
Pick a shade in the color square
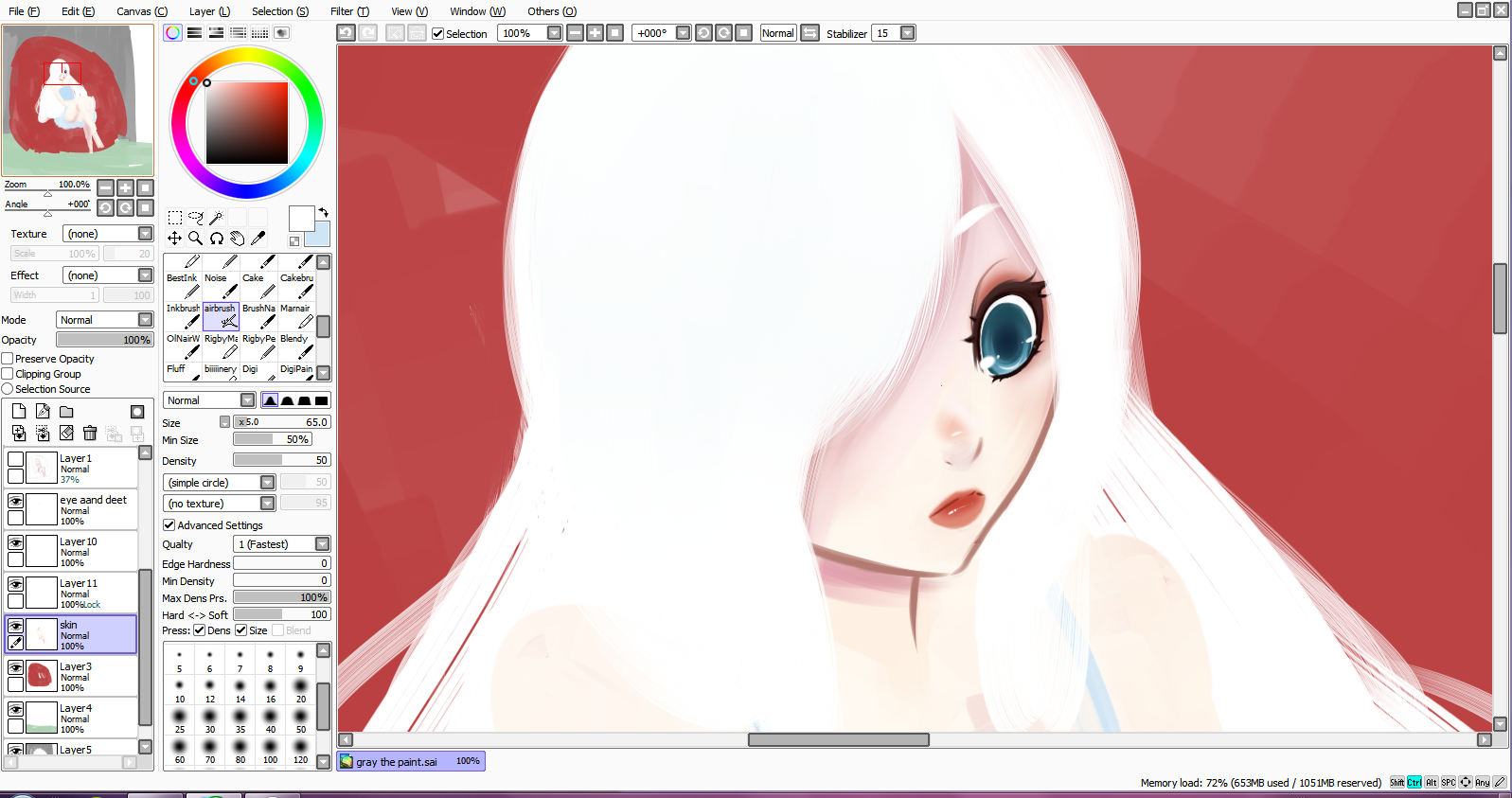pos(247,123)
